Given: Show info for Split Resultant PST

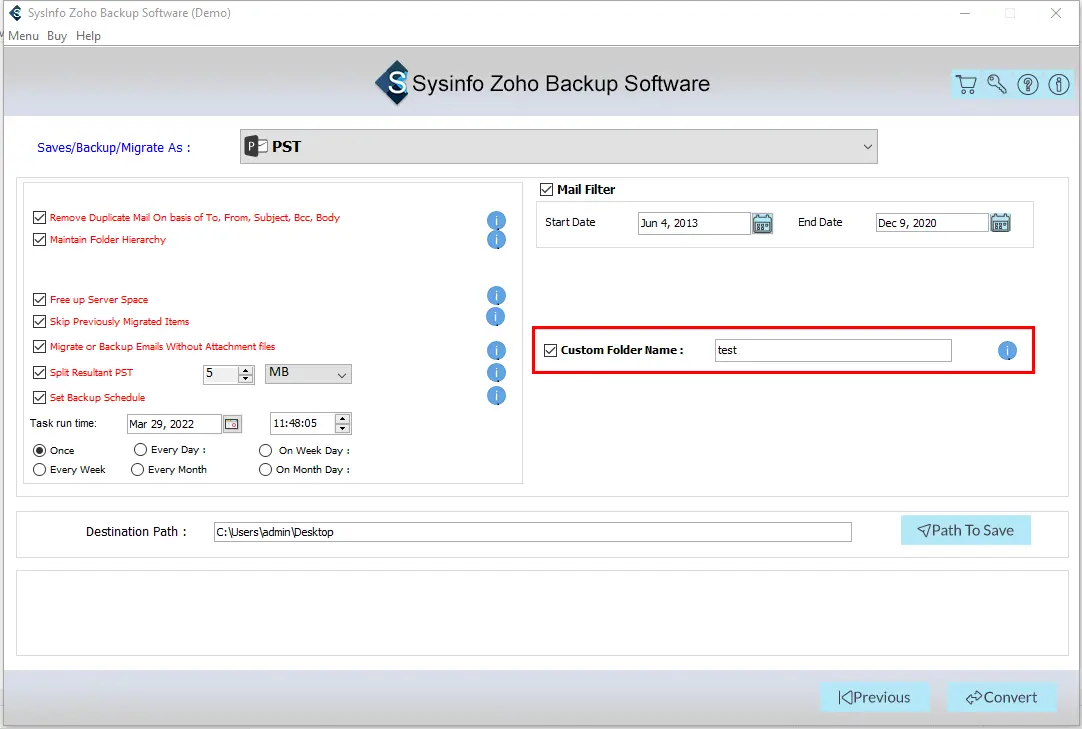Looking at the screenshot, I should (x=496, y=373).
